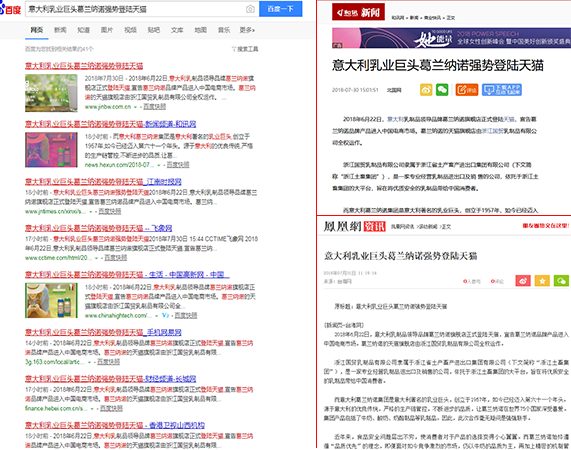The height and width of the screenshot is (450, 571).
Task: Expand dropdown arrow beside news.hexun.com URL
Action: (x=159, y=165)
